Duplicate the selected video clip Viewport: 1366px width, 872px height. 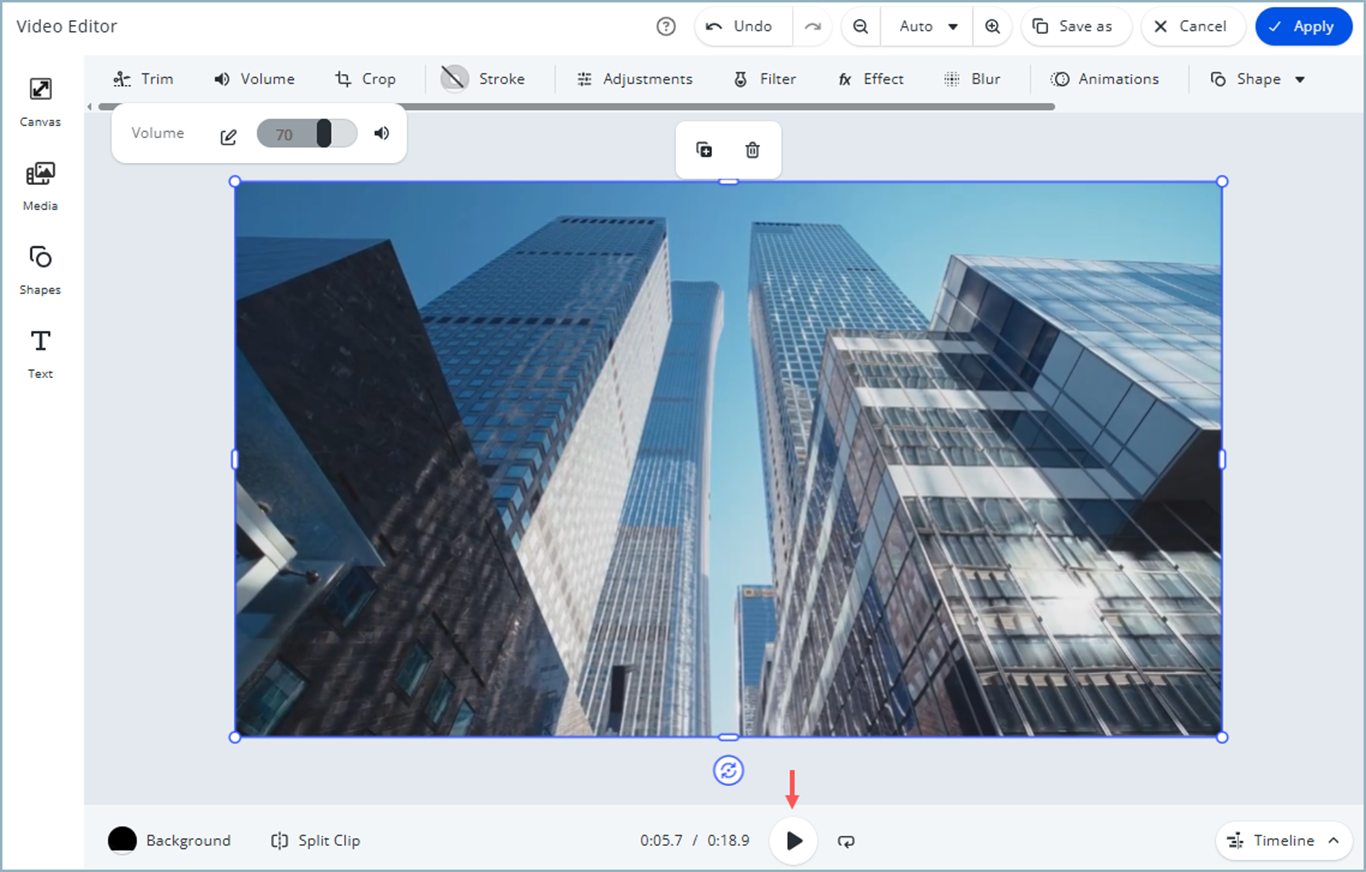click(704, 149)
